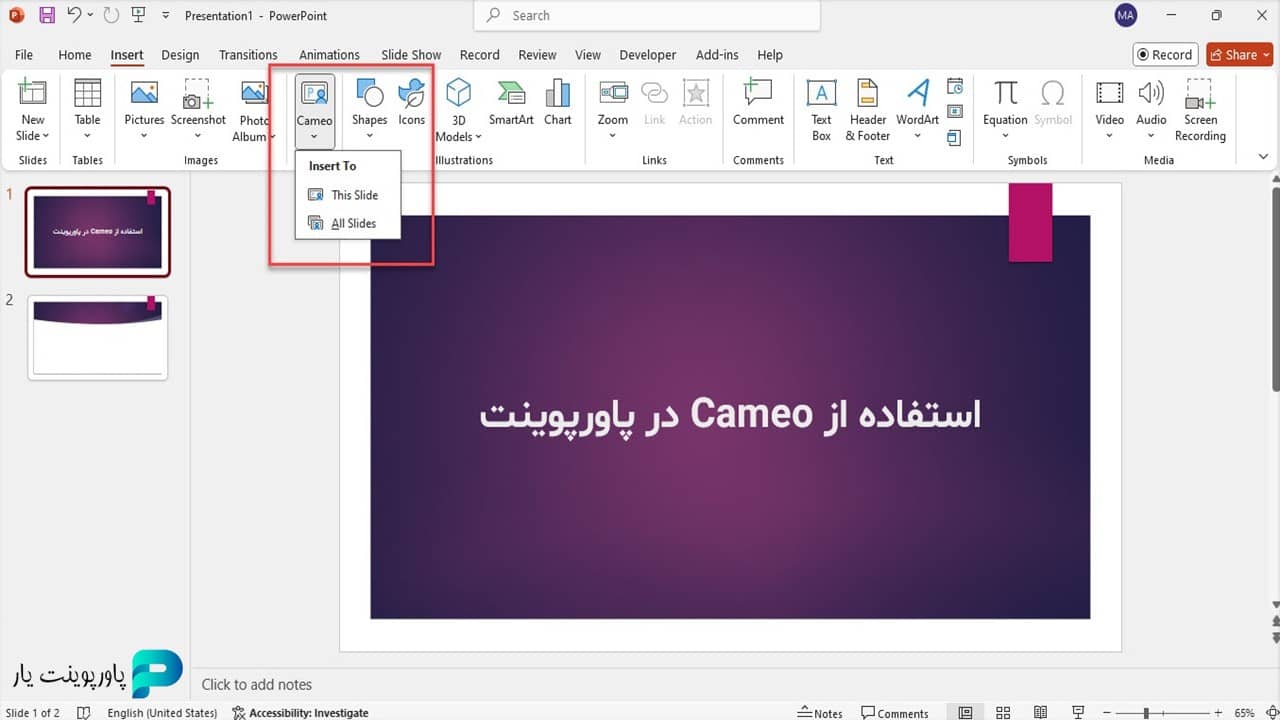Viewport: 1280px width, 720px height.
Task: Go to the Slide Show tab
Action: pos(411,55)
